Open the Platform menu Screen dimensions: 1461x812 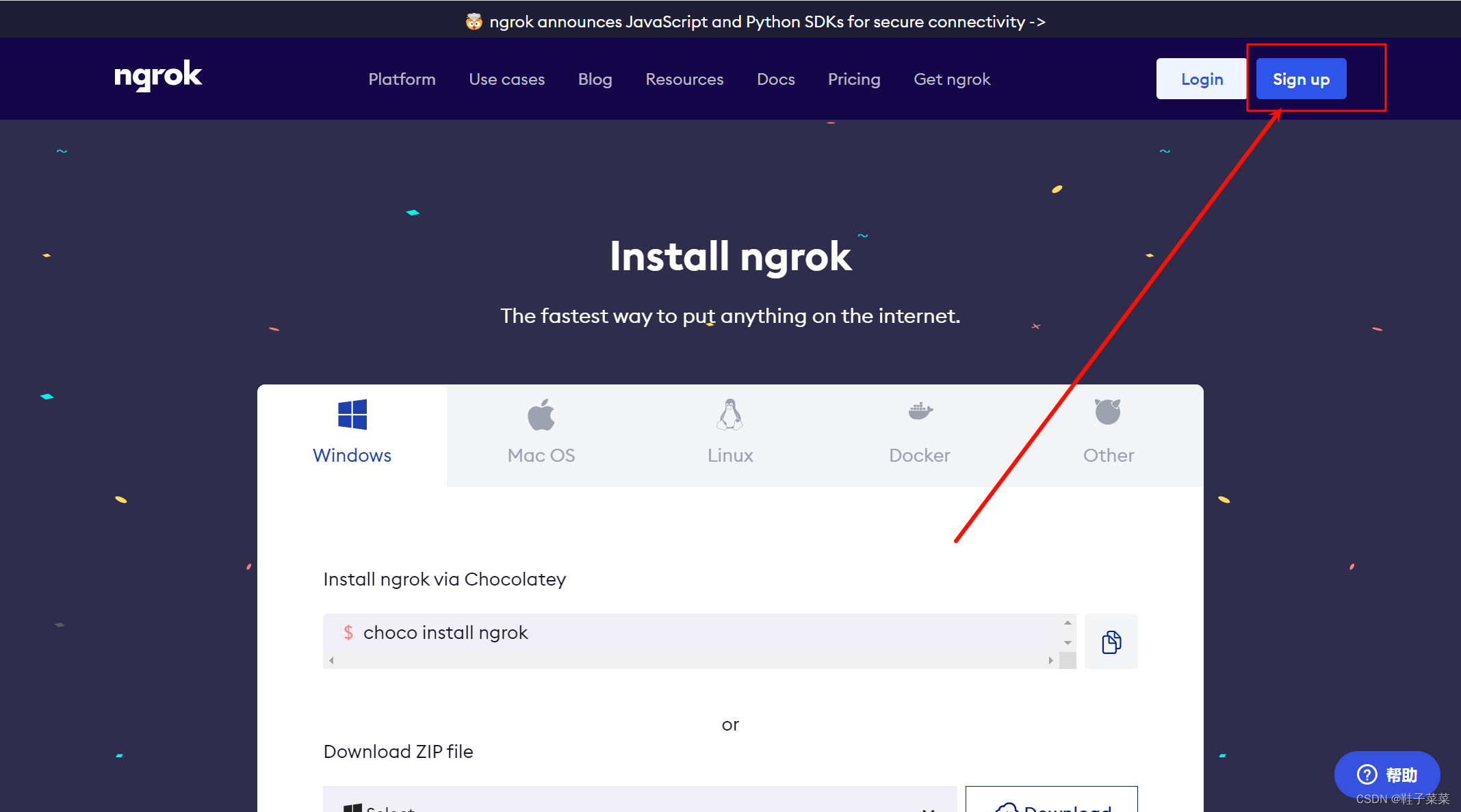pyautogui.click(x=400, y=80)
